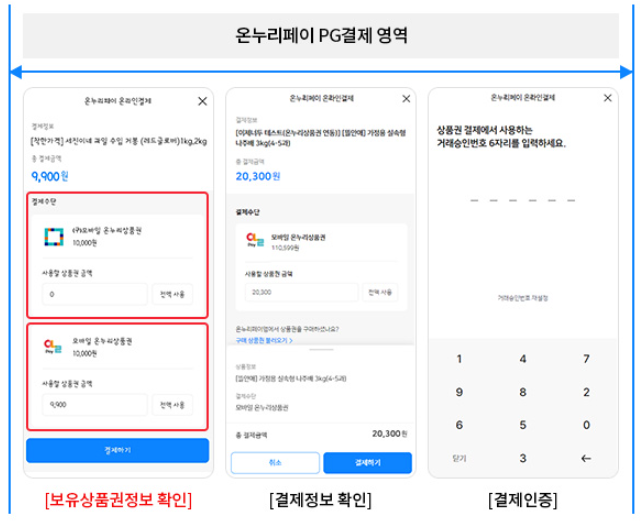
Task: Close the 9,900원 payment screen with X
Action: click(202, 101)
